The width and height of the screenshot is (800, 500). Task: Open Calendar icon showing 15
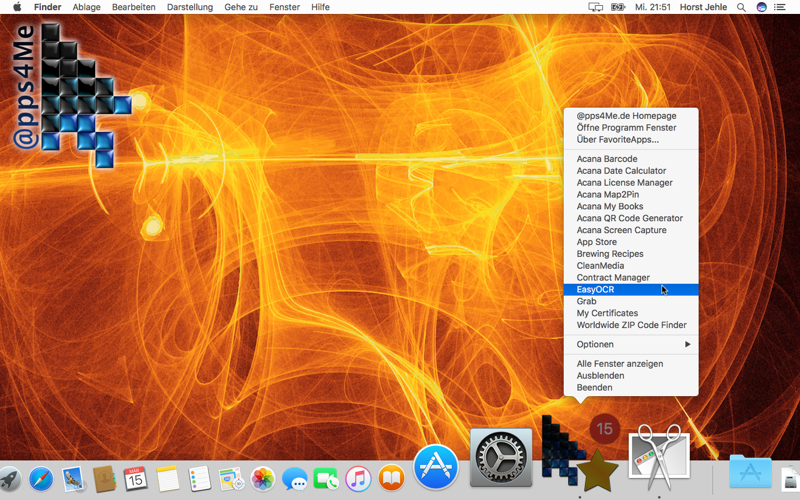136,479
